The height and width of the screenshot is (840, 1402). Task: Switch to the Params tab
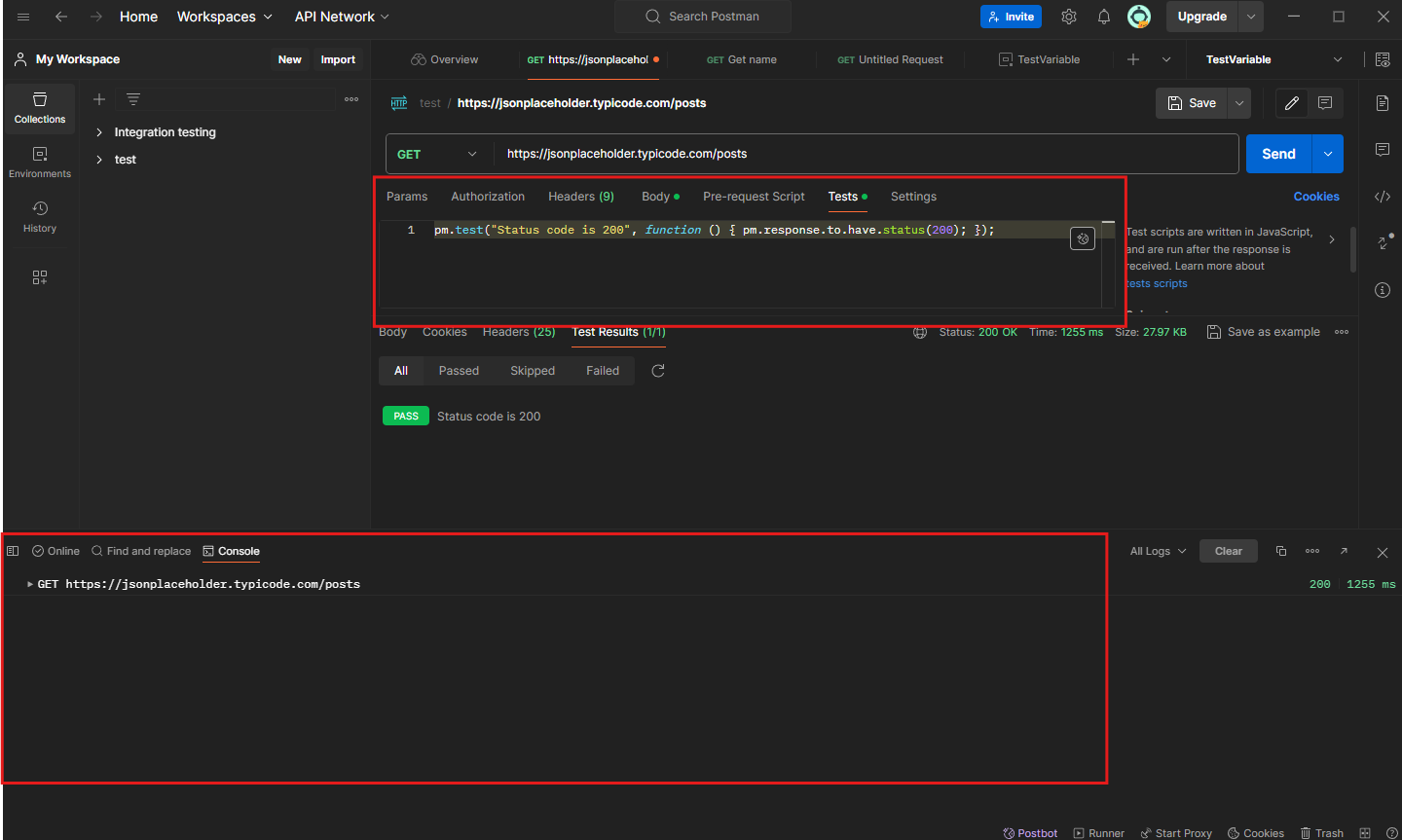(407, 197)
